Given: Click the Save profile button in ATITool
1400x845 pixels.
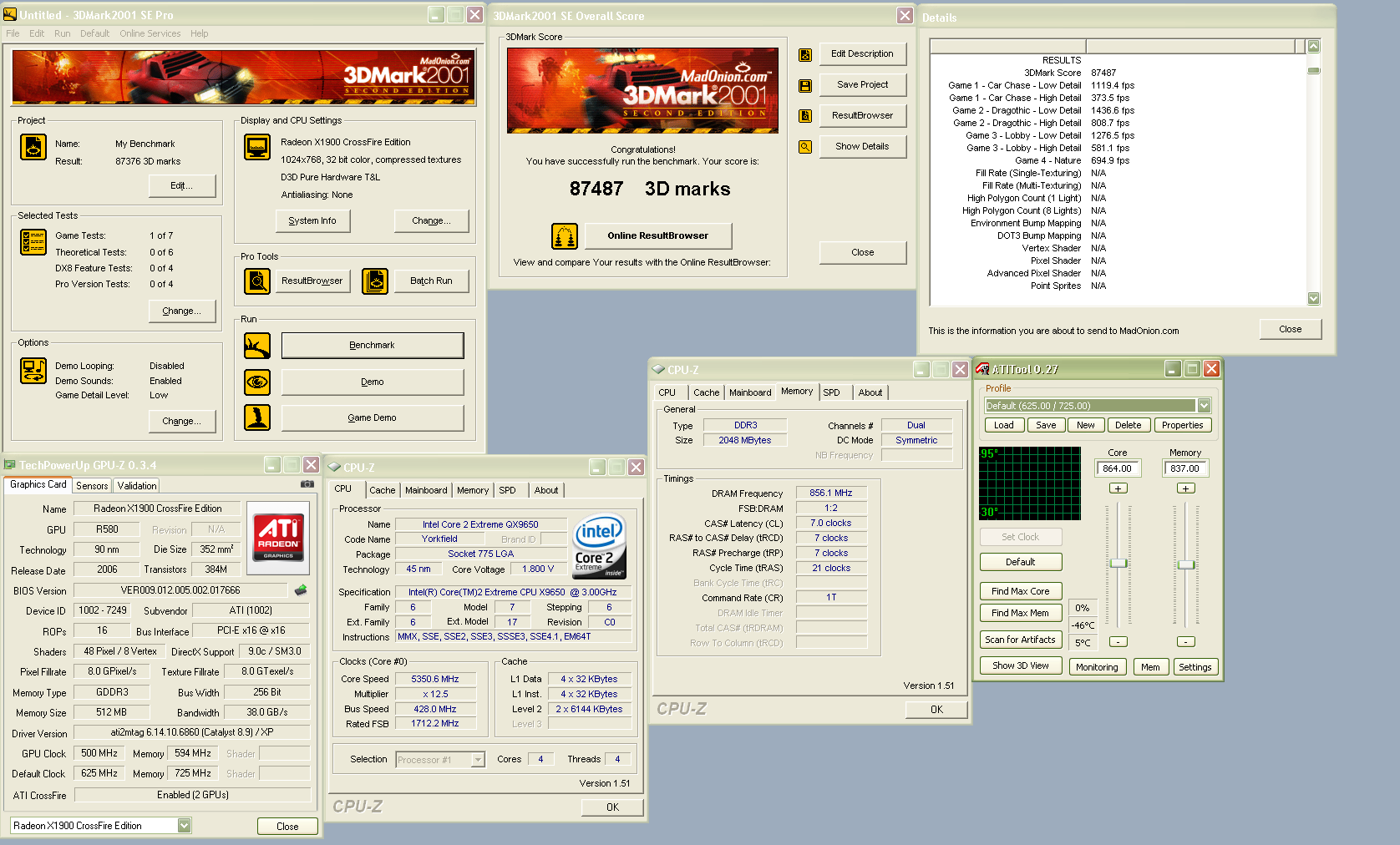Looking at the screenshot, I should [x=1046, y=425].
